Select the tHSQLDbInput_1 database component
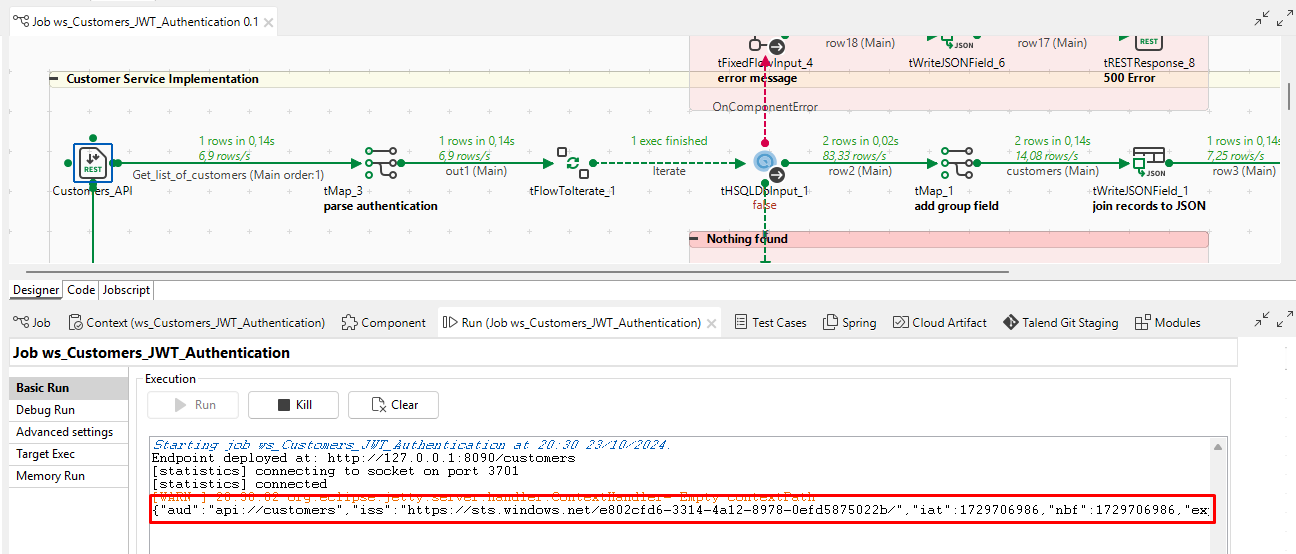 (765, 163)
